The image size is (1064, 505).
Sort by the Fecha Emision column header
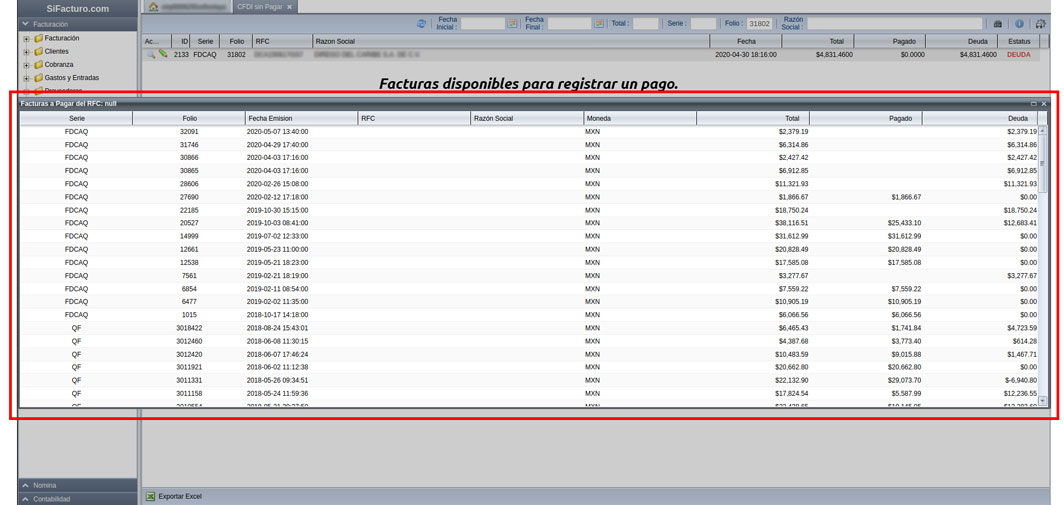click(300, 118)
